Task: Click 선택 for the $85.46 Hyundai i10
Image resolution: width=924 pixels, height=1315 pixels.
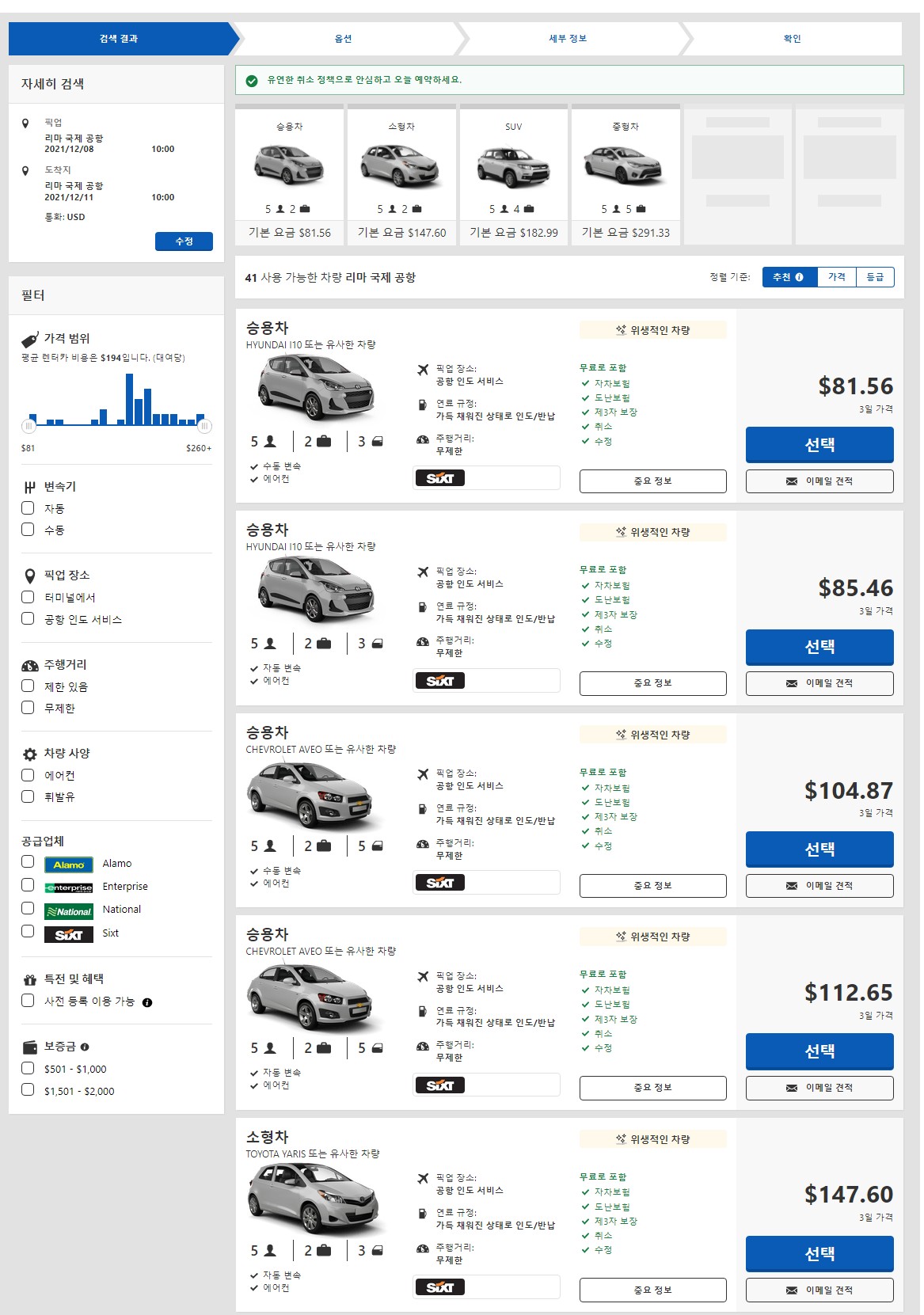Action: tap(819, 647)
